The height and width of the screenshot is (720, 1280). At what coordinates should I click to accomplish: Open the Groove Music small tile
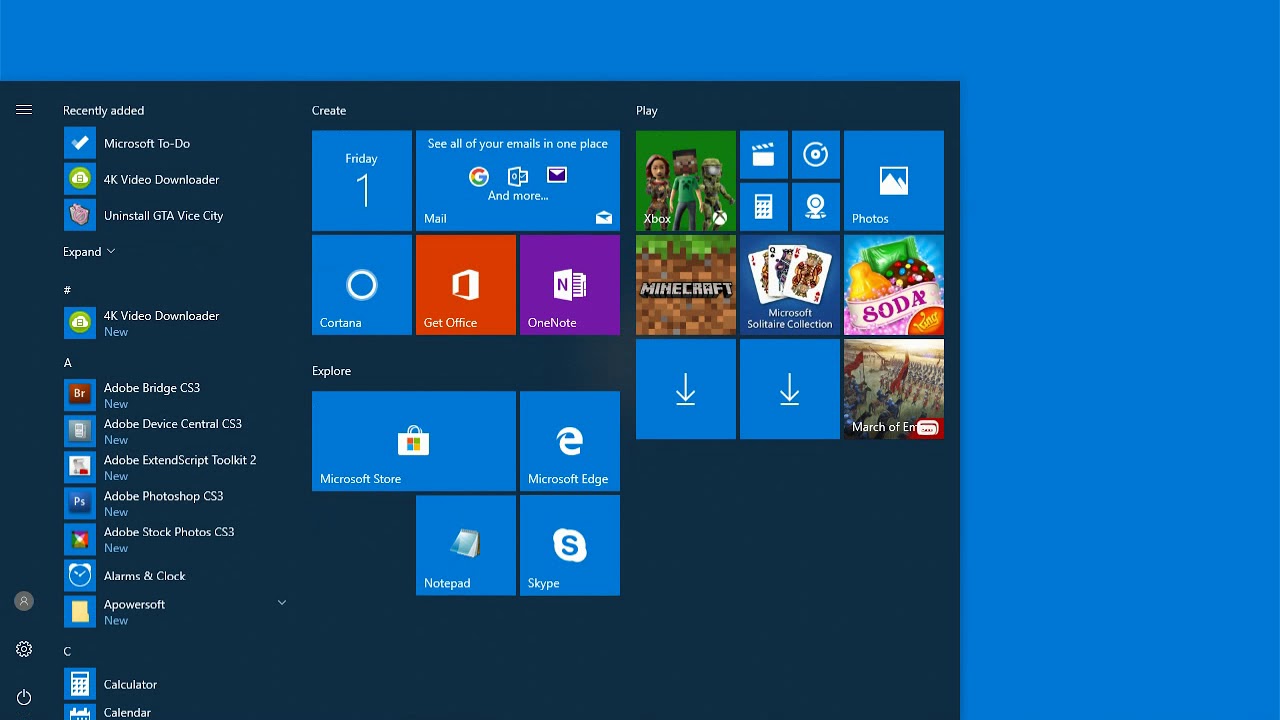coord(816,155)
